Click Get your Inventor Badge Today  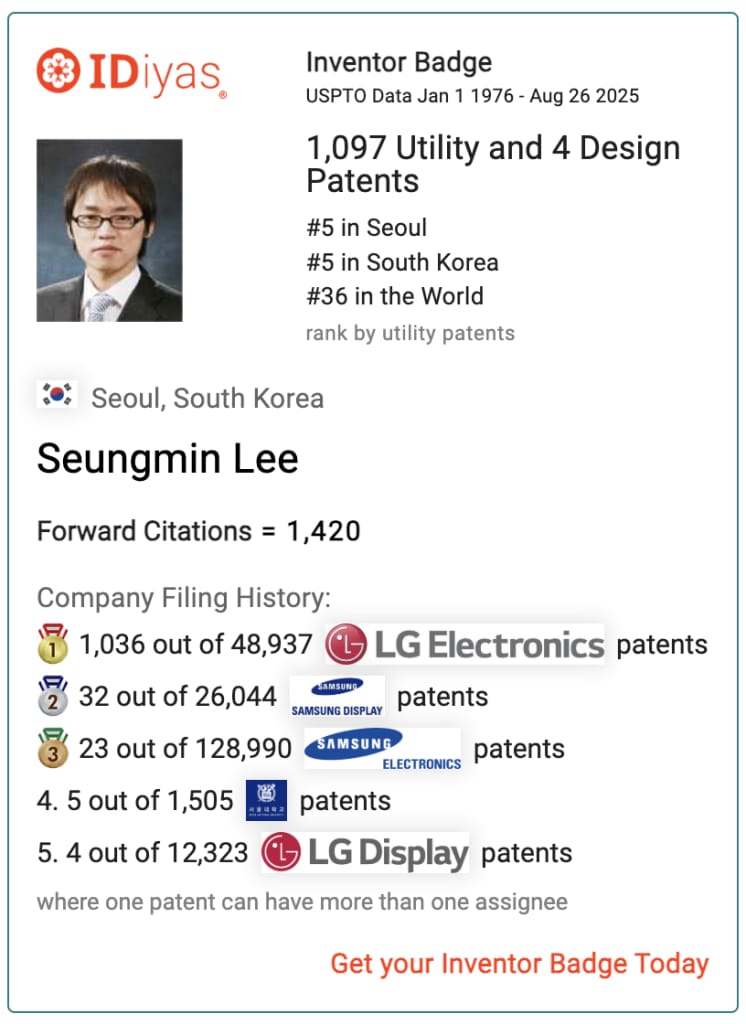[x=519, y=963]
